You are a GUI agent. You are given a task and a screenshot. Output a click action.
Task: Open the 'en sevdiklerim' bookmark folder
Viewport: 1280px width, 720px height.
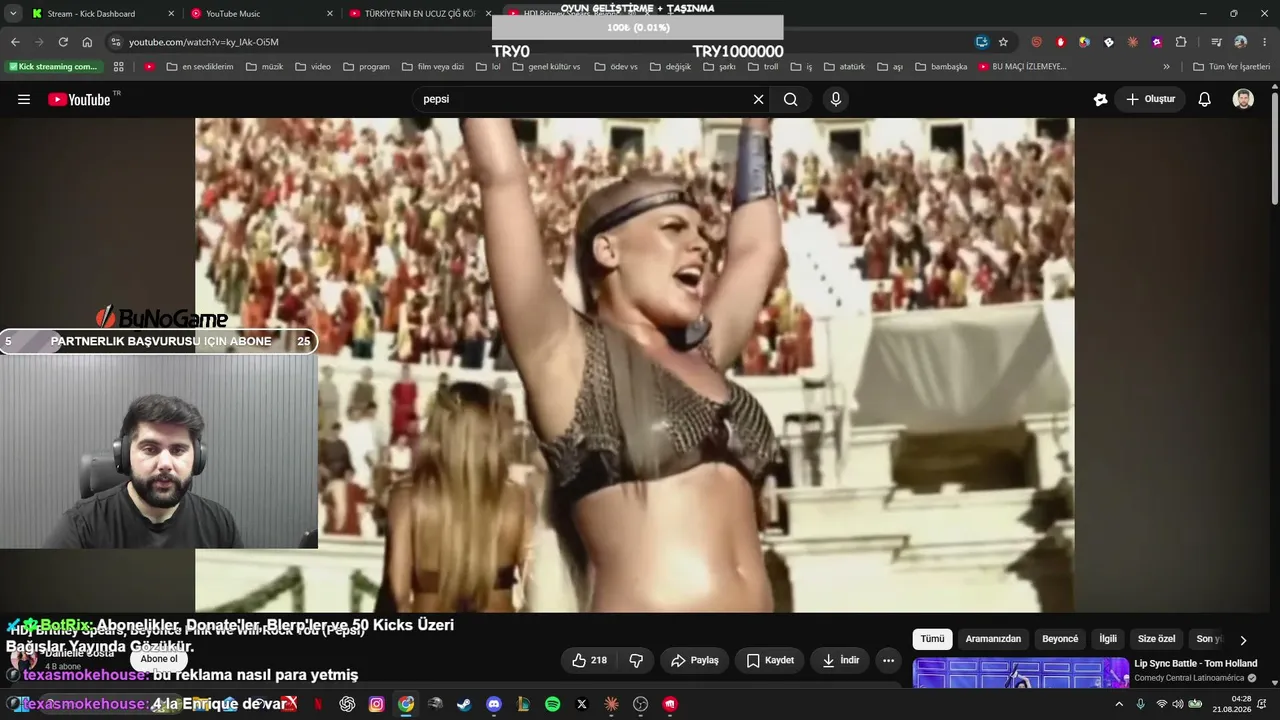click(x=200, y=67)
